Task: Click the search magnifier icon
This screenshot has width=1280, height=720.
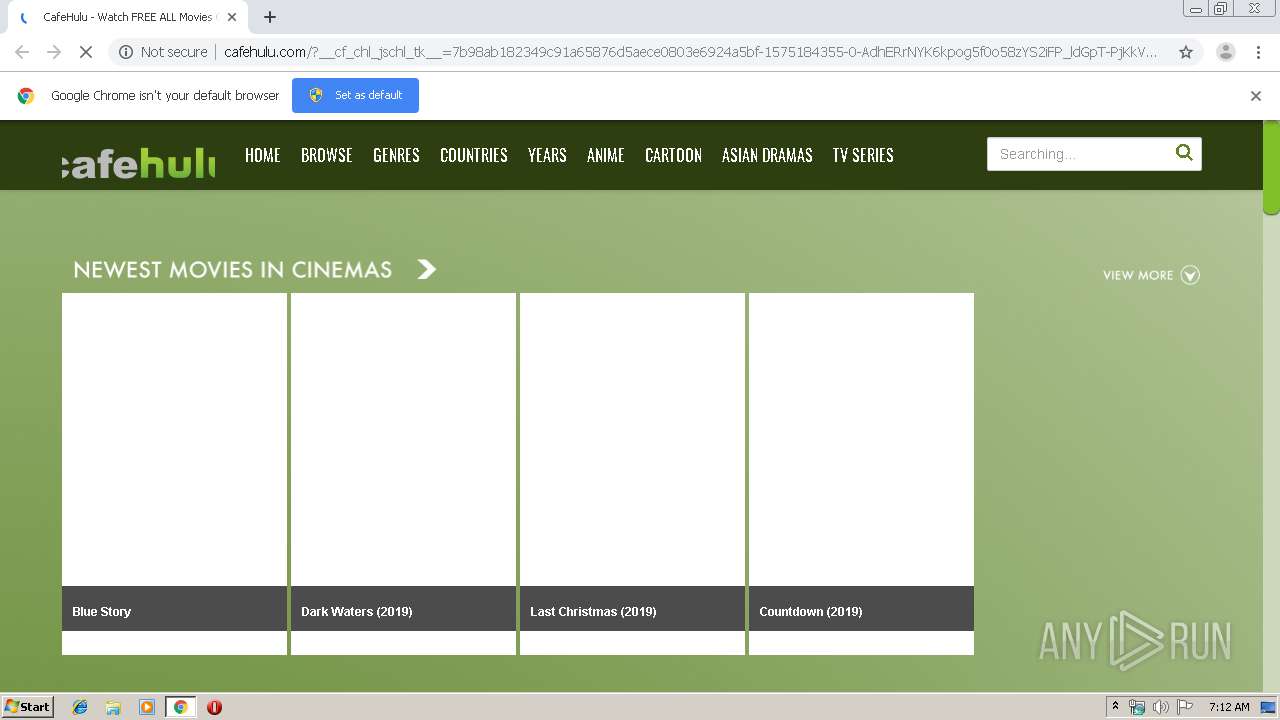Action: pos(1184,153)
